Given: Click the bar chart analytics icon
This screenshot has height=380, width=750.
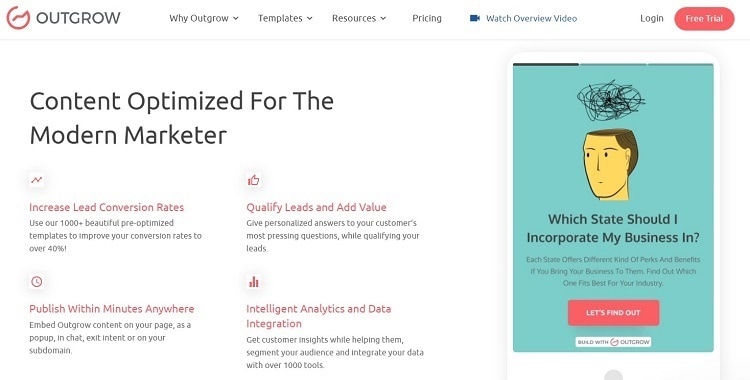Looking at the screenshot, I should click(x=254, y=281).
